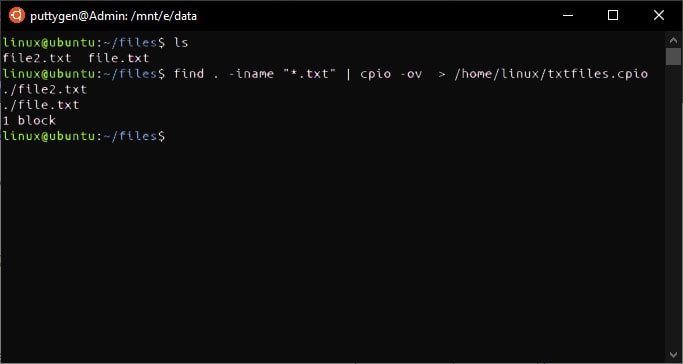Click the 'ls' command text
Screen dimensions: 683x364
click(x=181, y=43)
